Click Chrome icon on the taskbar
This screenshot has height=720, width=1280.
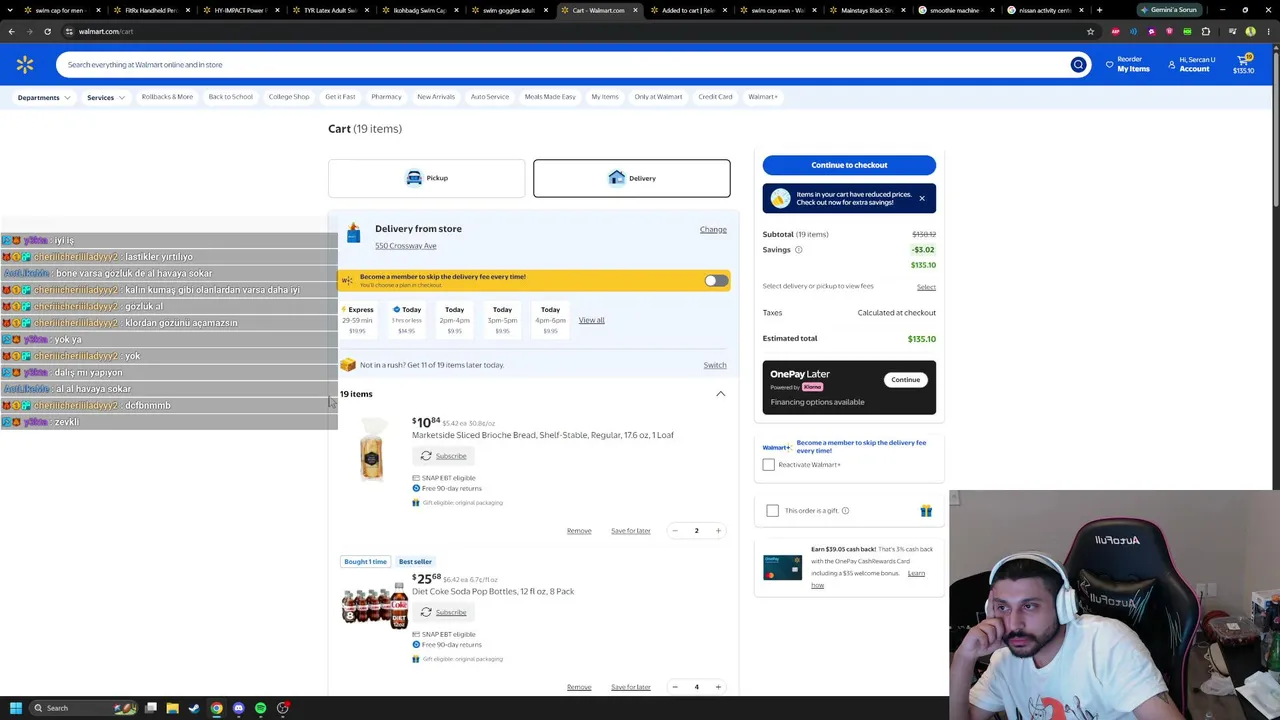coord(216,708)
